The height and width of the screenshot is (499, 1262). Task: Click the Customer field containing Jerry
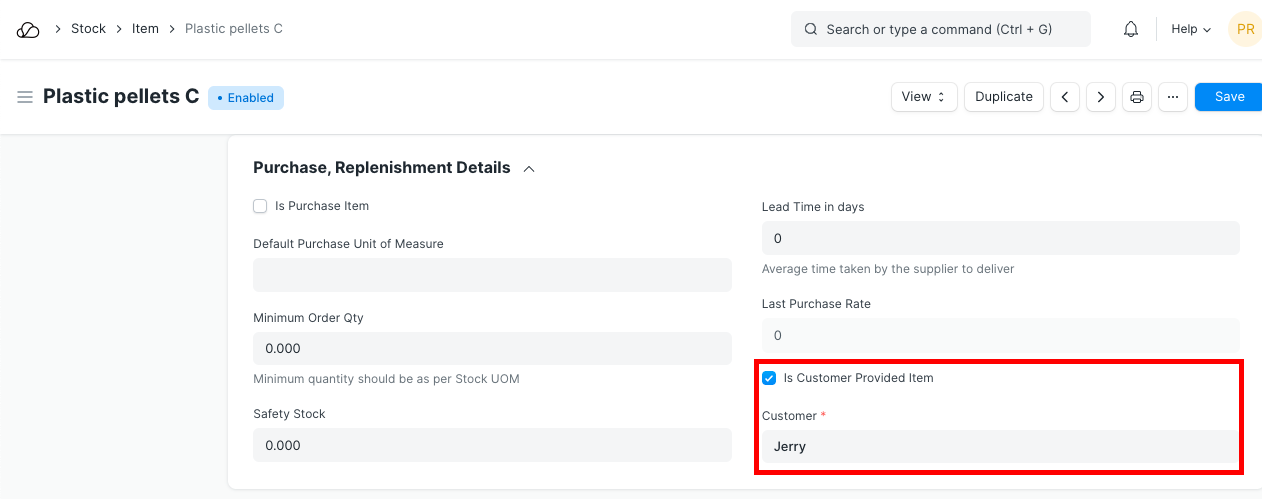pos(1000,447)
